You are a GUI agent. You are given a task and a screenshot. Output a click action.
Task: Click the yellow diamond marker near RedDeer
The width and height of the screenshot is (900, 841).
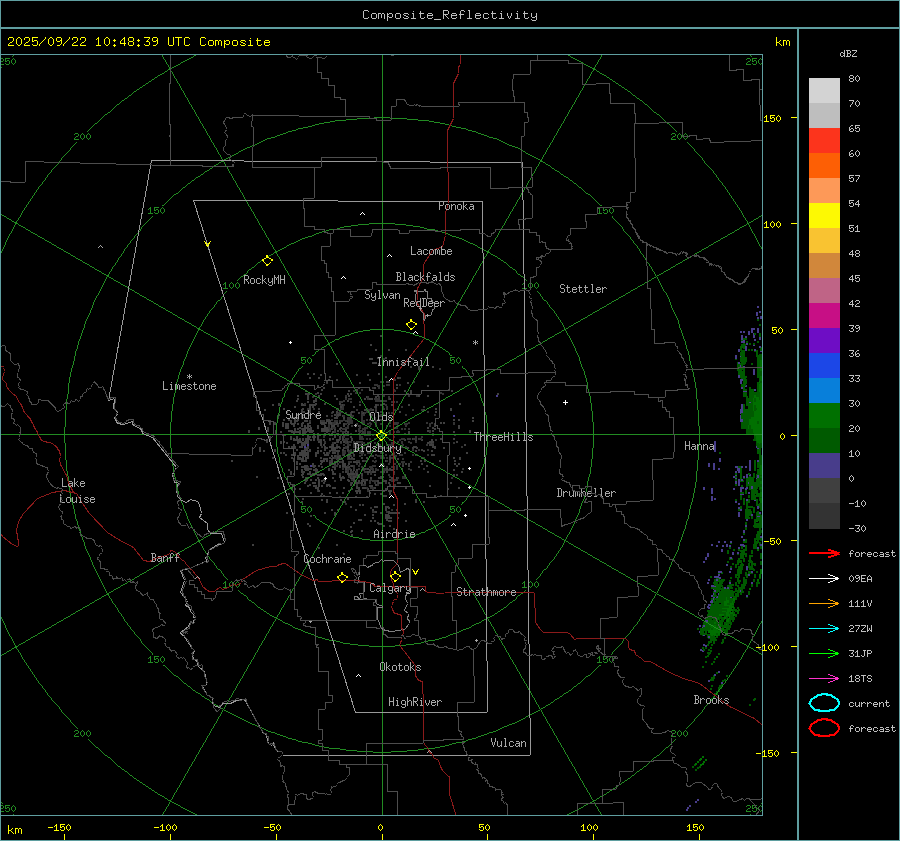[411, 325]
